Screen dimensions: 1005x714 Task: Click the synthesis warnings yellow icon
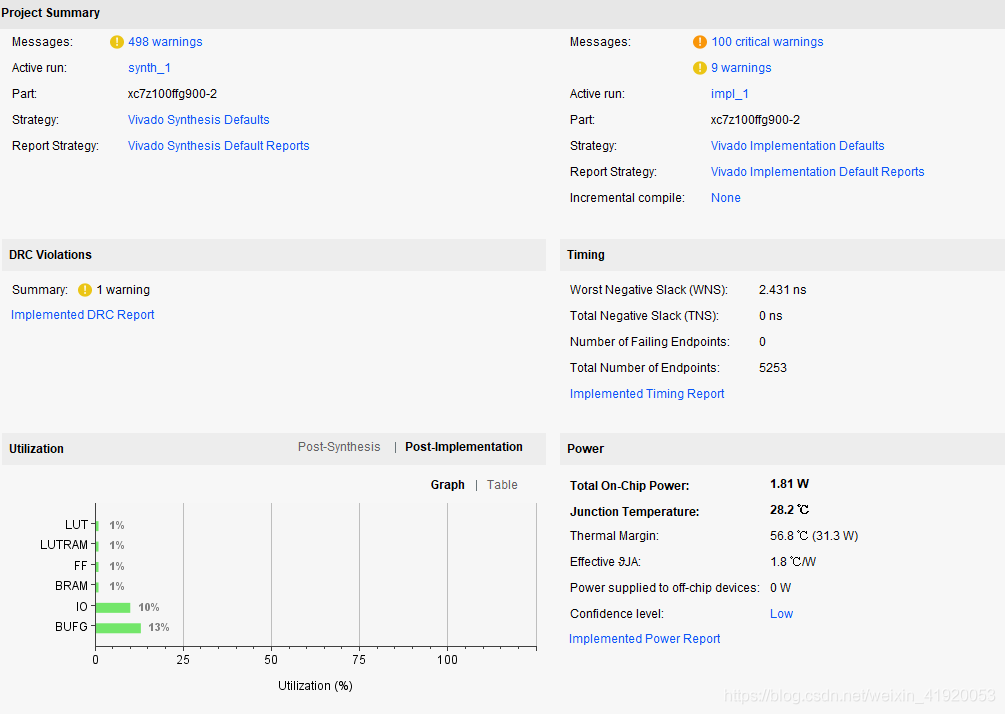(x=117, y=42)
